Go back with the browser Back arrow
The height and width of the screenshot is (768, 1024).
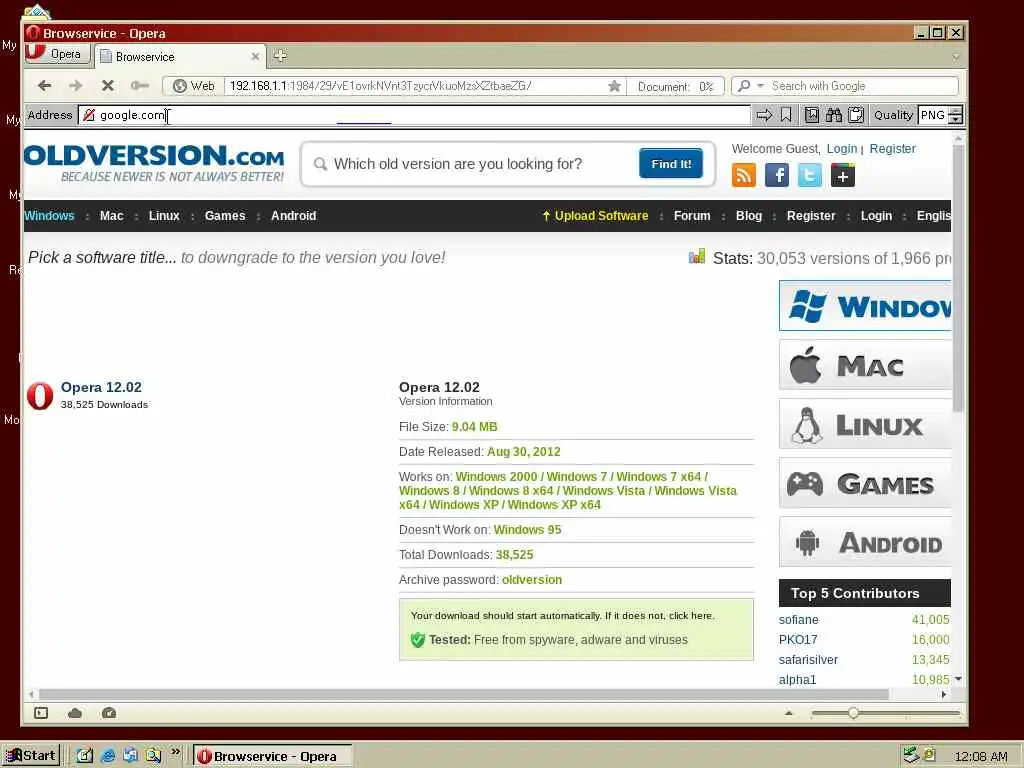coord(44,86)
